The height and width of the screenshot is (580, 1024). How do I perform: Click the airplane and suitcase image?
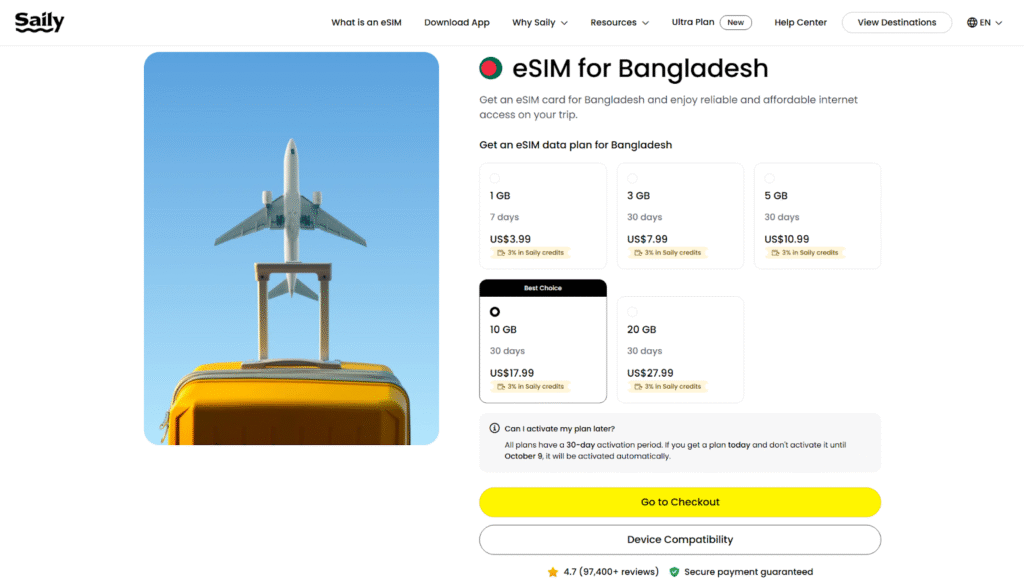pyautogui.click(x=291, y=248)
